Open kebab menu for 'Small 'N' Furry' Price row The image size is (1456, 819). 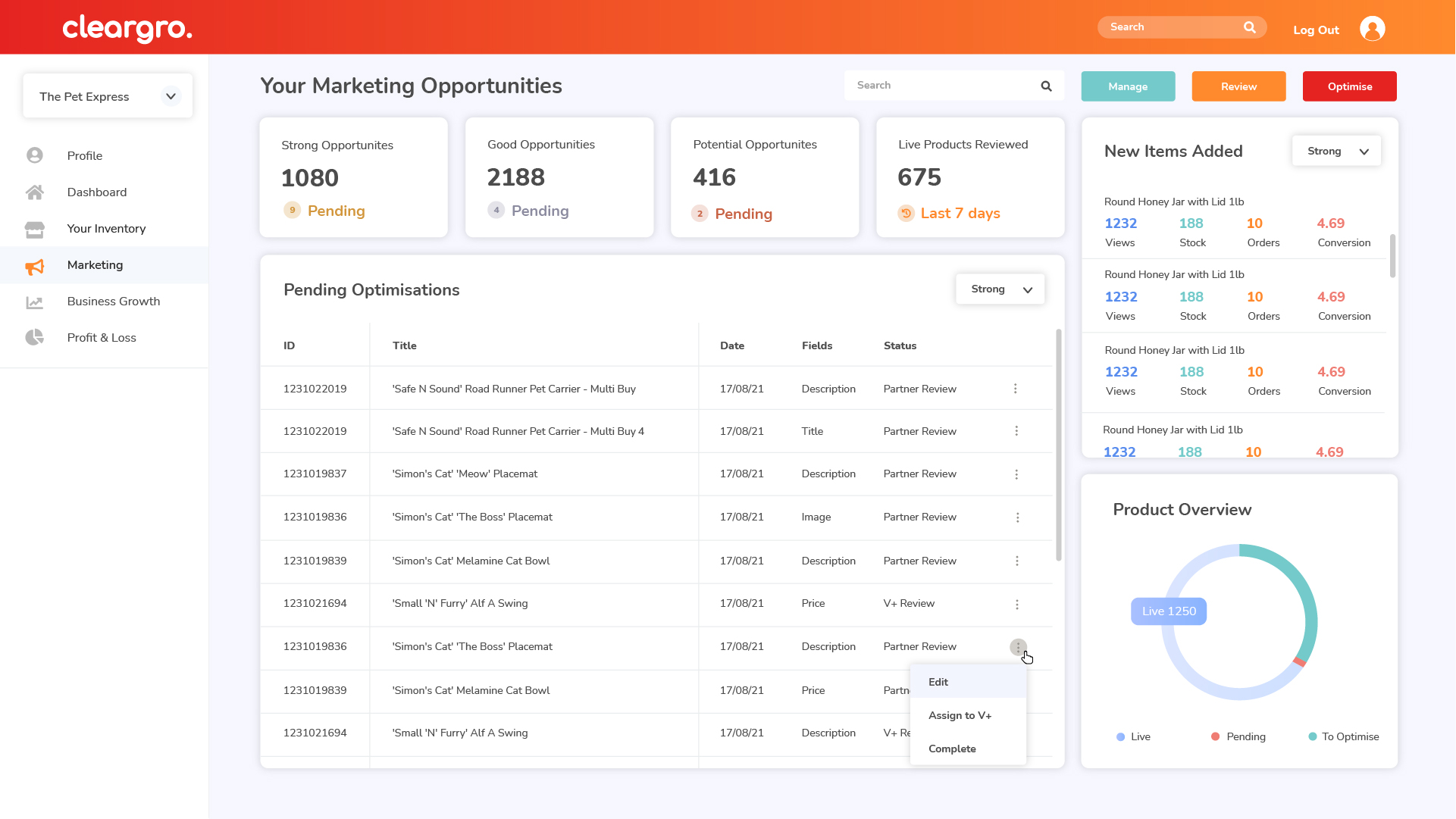[x=1016, y=605]
